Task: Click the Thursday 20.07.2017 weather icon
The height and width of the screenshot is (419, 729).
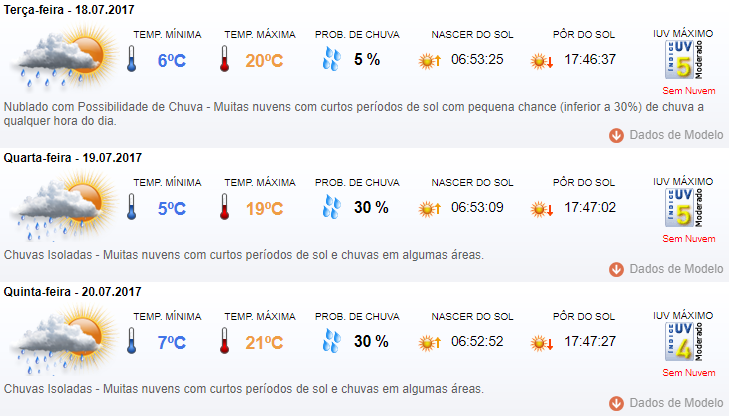Action: (x=64, y=339)
